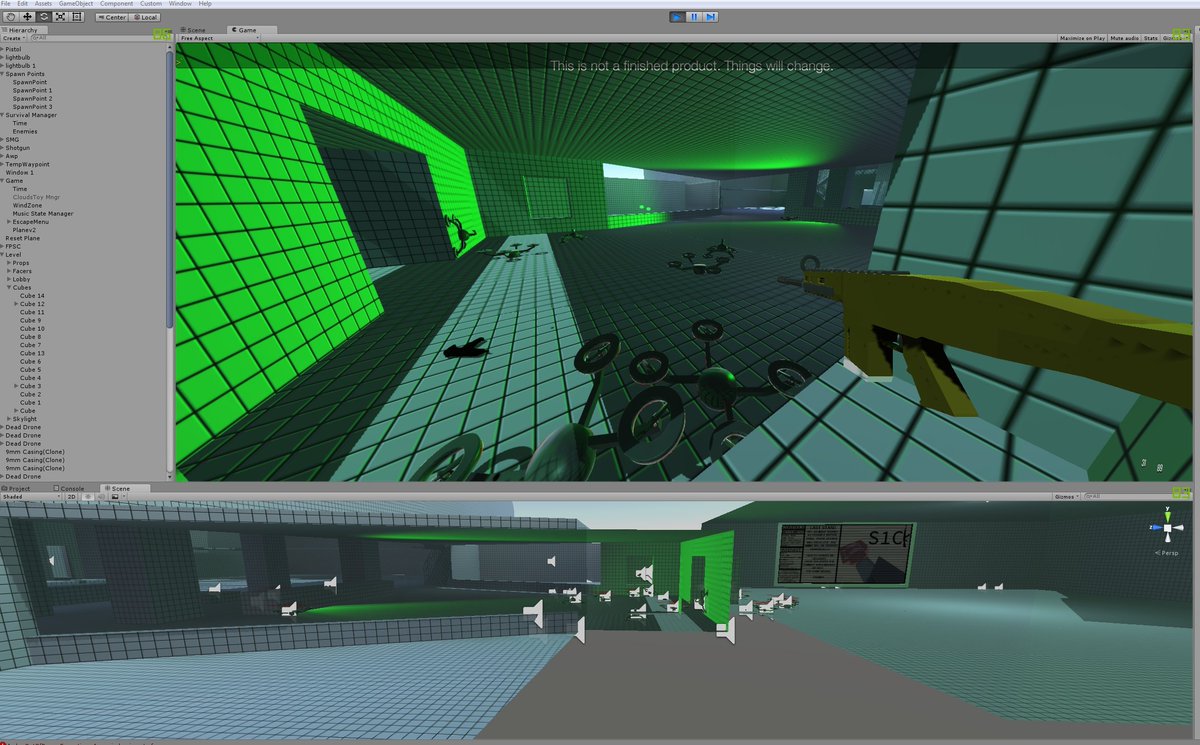
Task: Switch to the Project tab
Action: click(25, 488)
